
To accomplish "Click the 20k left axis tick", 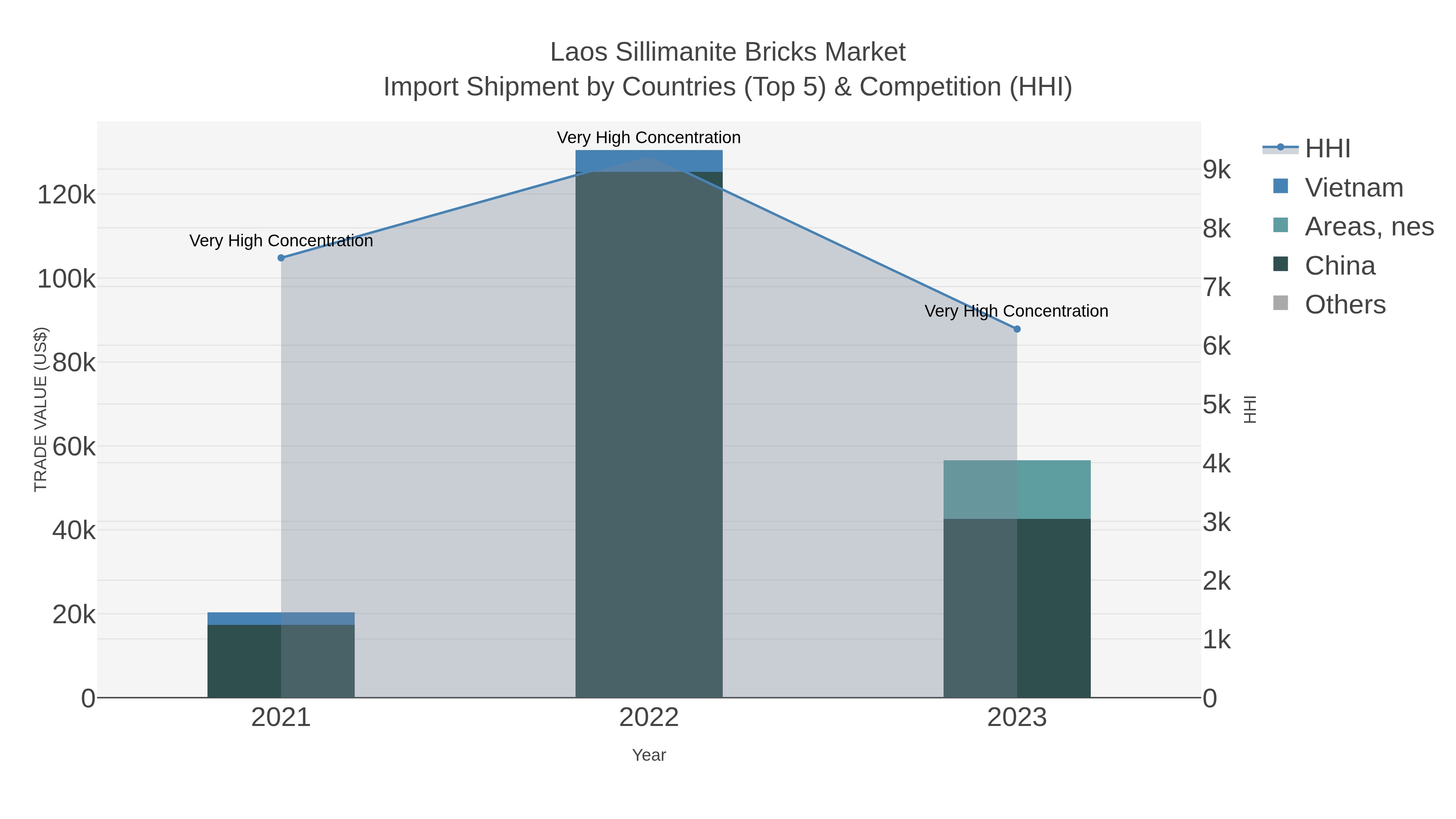I will click(74, 615).
